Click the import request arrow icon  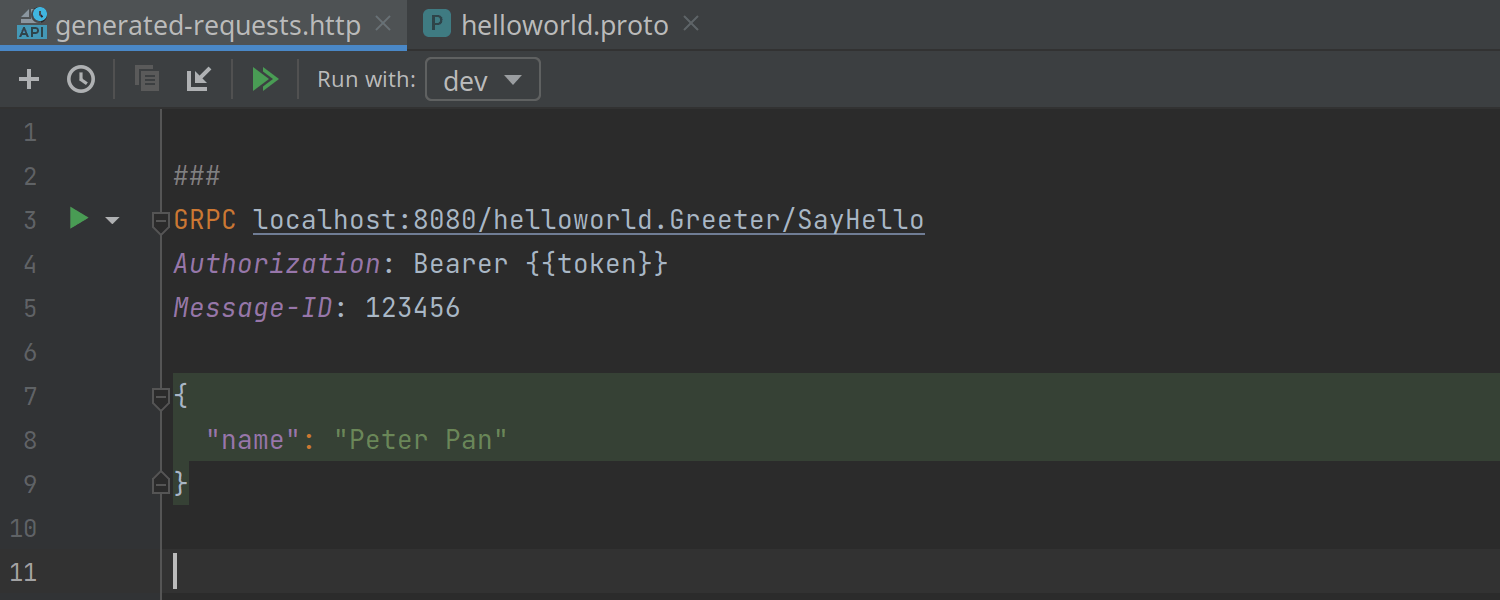click(x=199, y=79)
